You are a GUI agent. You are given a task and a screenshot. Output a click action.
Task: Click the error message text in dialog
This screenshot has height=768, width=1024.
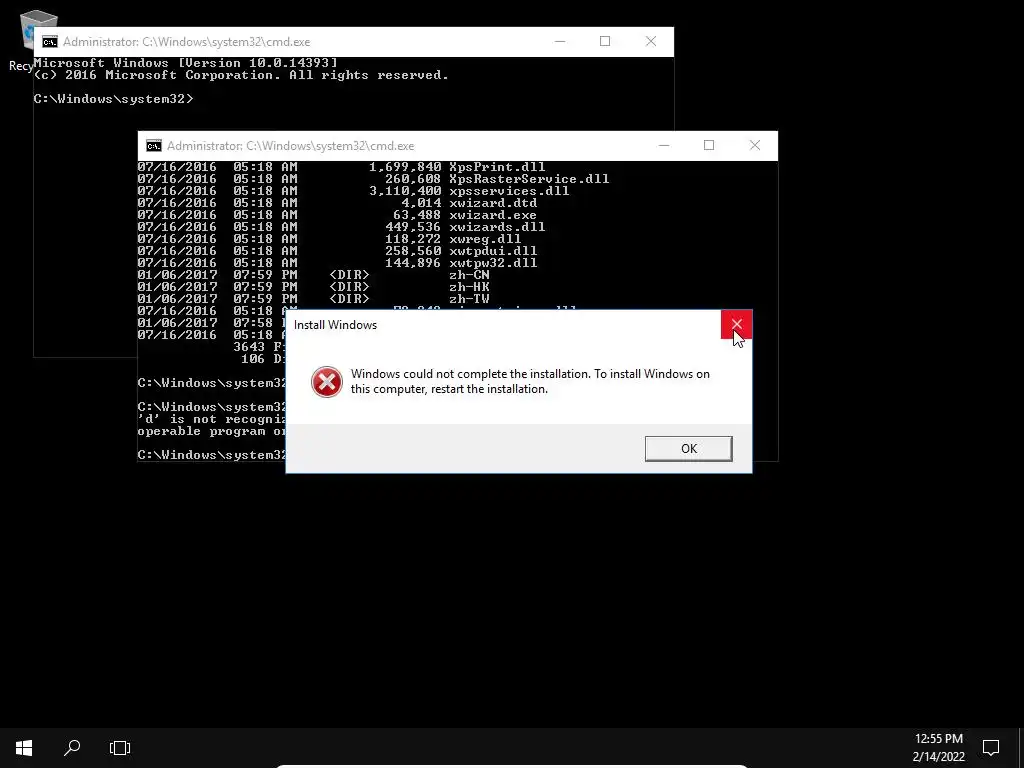(530, 381)
